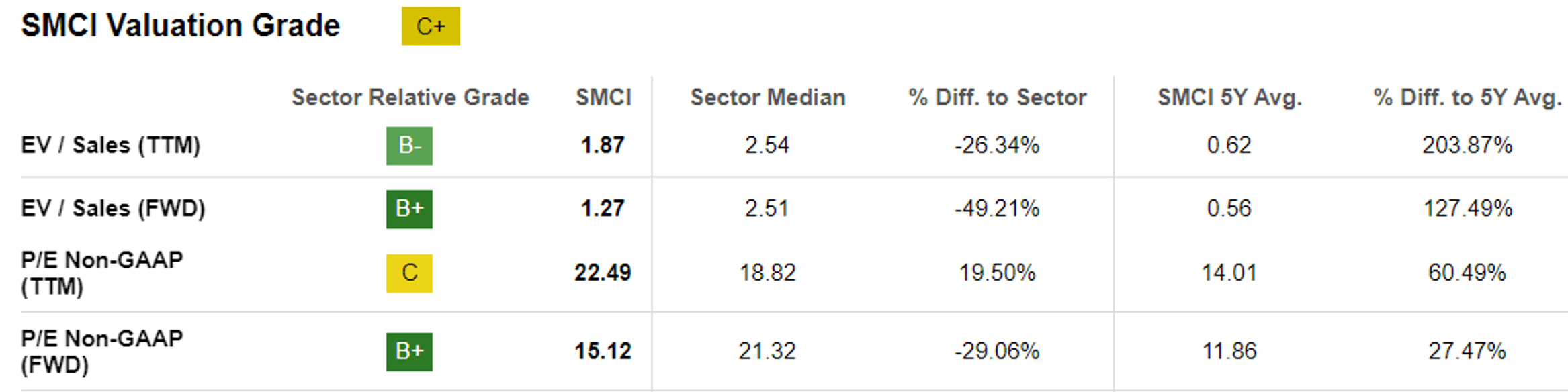Screen dimensions: 1568x392
Task: Click the SMCI 5Y Avg. column header
Action: (1229, 98)
